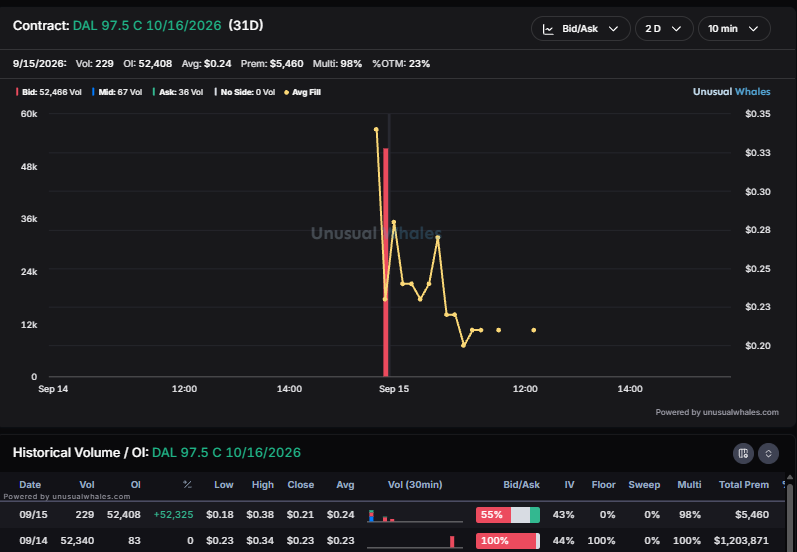Sort table by Multi column header
Viewport: 797px width, 552px height.
point(689,484)
